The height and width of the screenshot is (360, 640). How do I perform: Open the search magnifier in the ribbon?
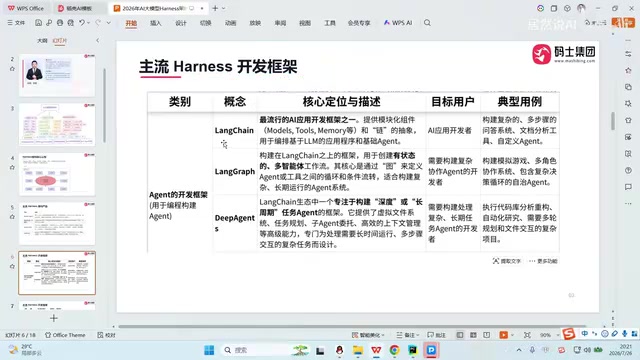tap(427, 23)
